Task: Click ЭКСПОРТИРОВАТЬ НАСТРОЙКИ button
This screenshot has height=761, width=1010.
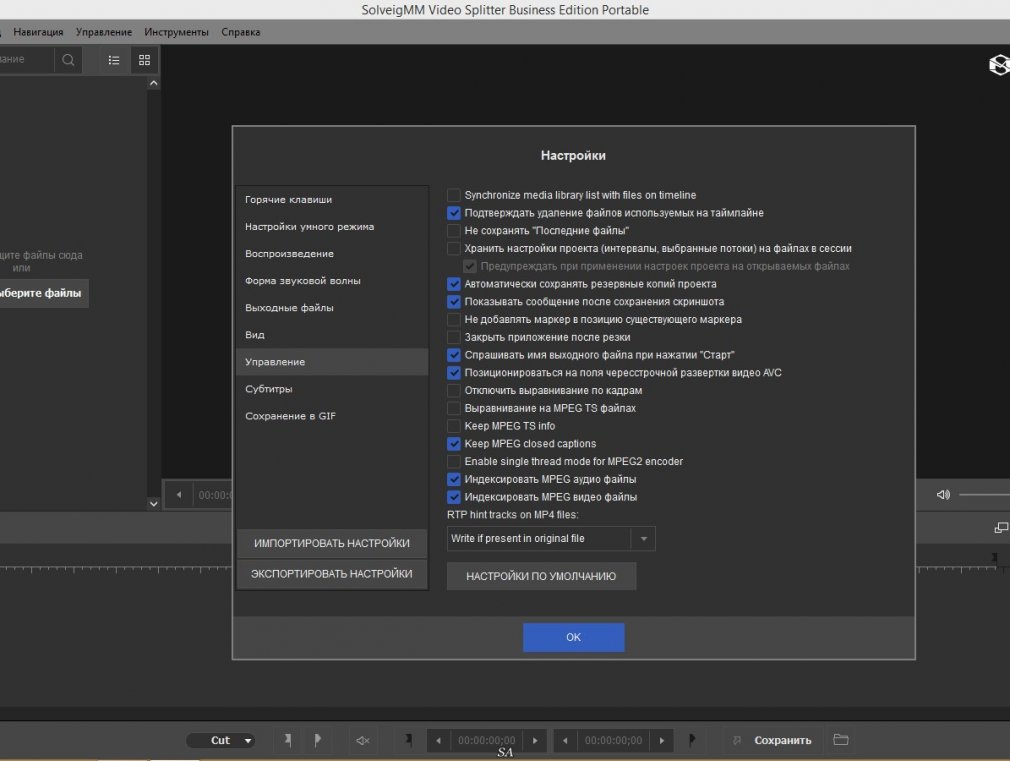Action: pos(332,573)
